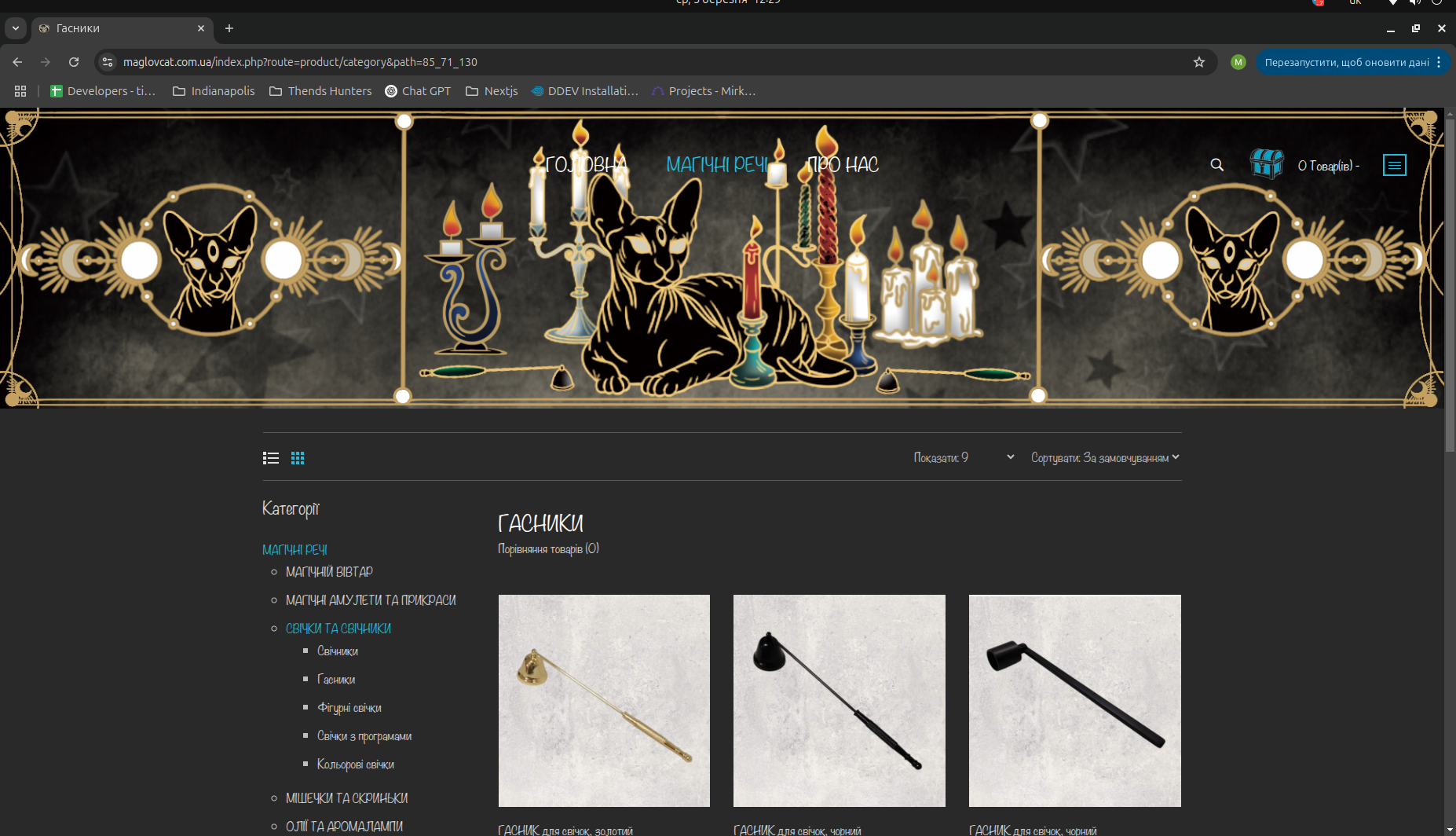This screenshot has height=836, width=1456.
Task: Bookmark this page with the star icon
Action: point(1198,62)
